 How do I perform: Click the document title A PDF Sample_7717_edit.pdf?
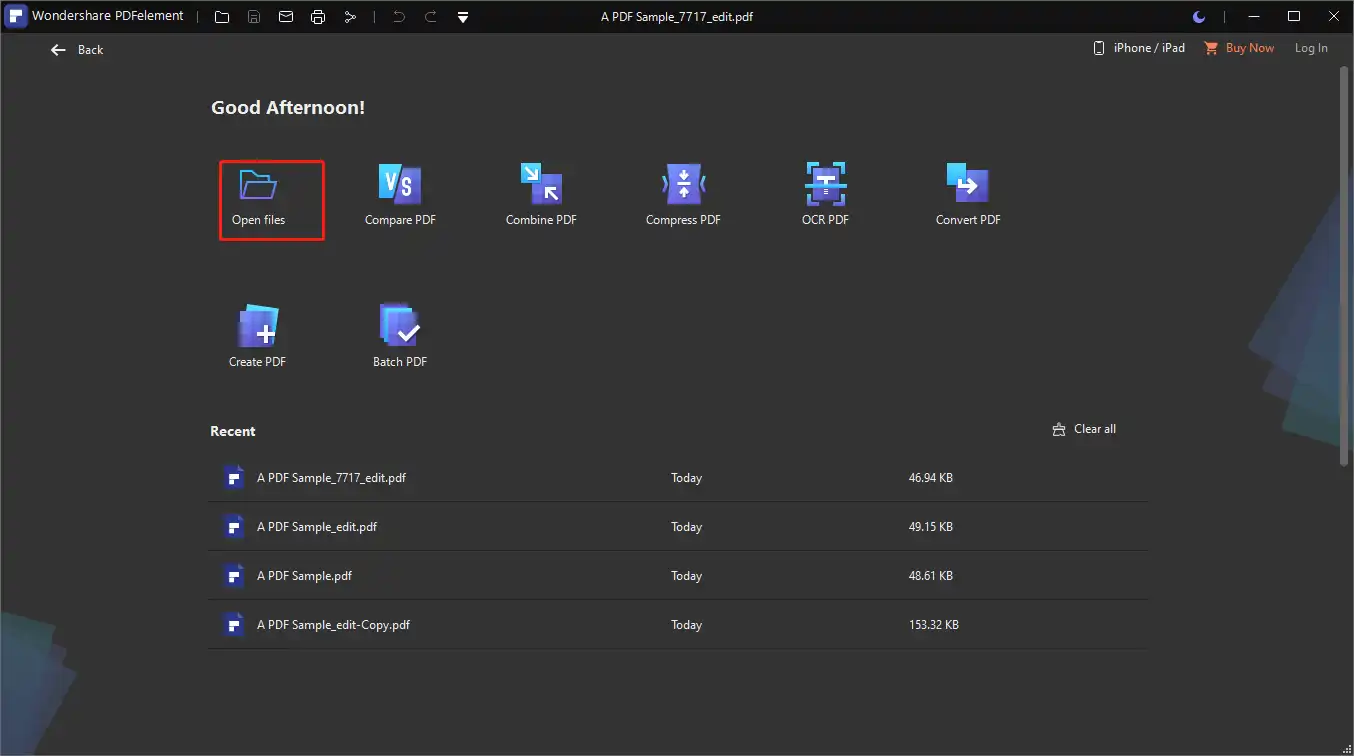(x=677, y=18)
